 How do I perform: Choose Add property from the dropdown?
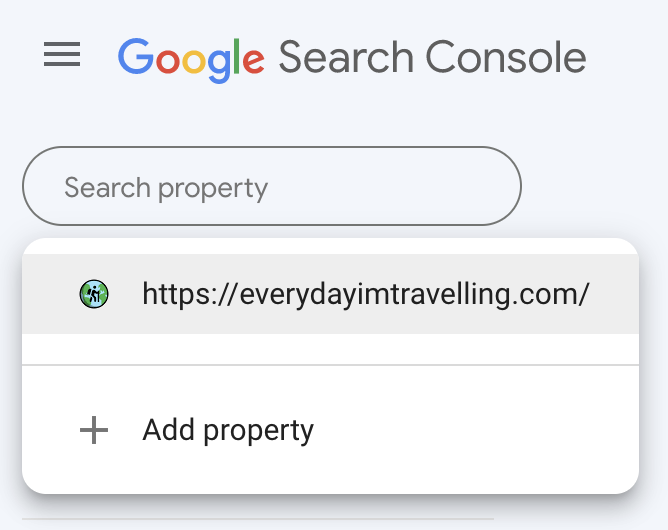pyautogui.click(x=228, y=430)
